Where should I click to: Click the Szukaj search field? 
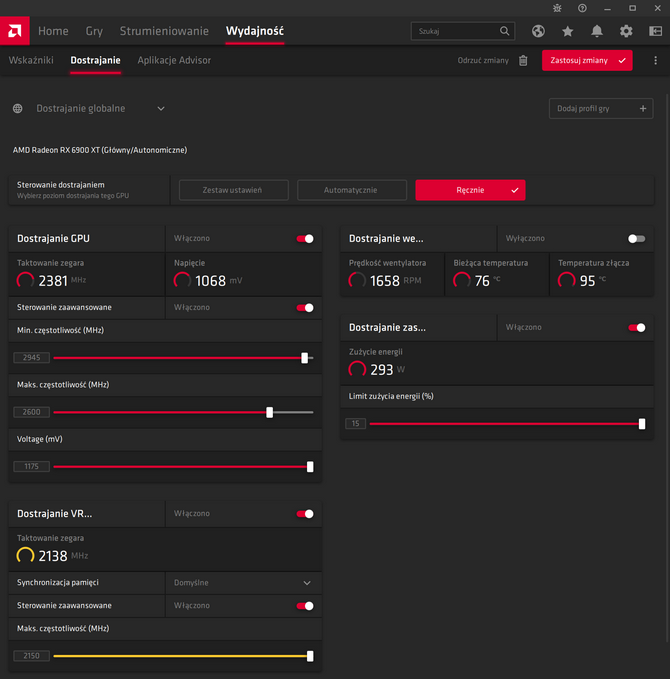[x=463, y=31]
